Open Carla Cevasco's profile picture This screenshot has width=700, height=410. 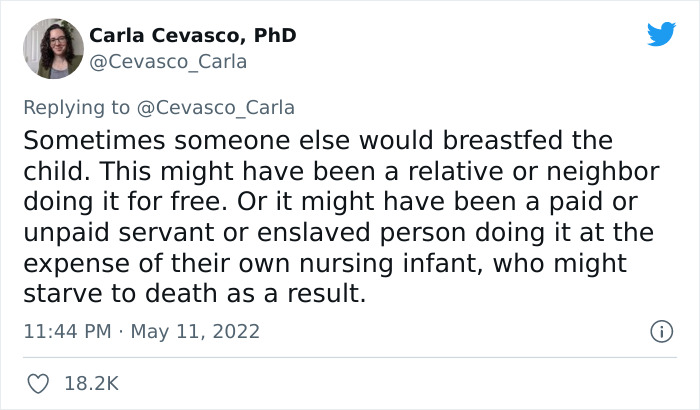point(52,48)
